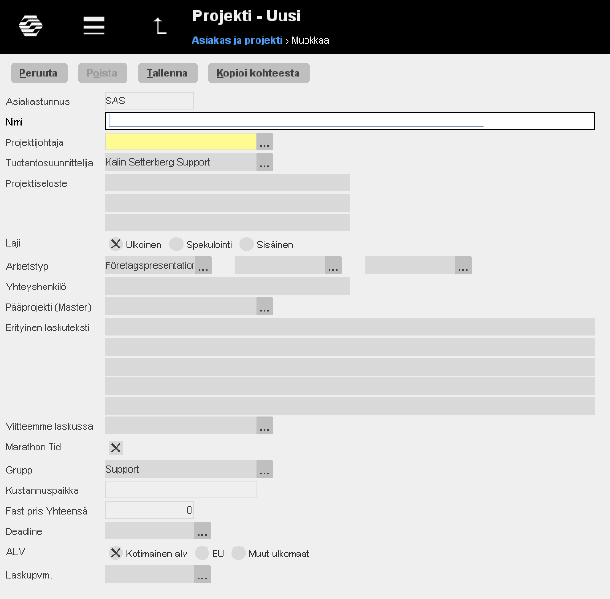Click first Erityinen laskuteksti line
610x599 pixels.
[x=350, y=327]
